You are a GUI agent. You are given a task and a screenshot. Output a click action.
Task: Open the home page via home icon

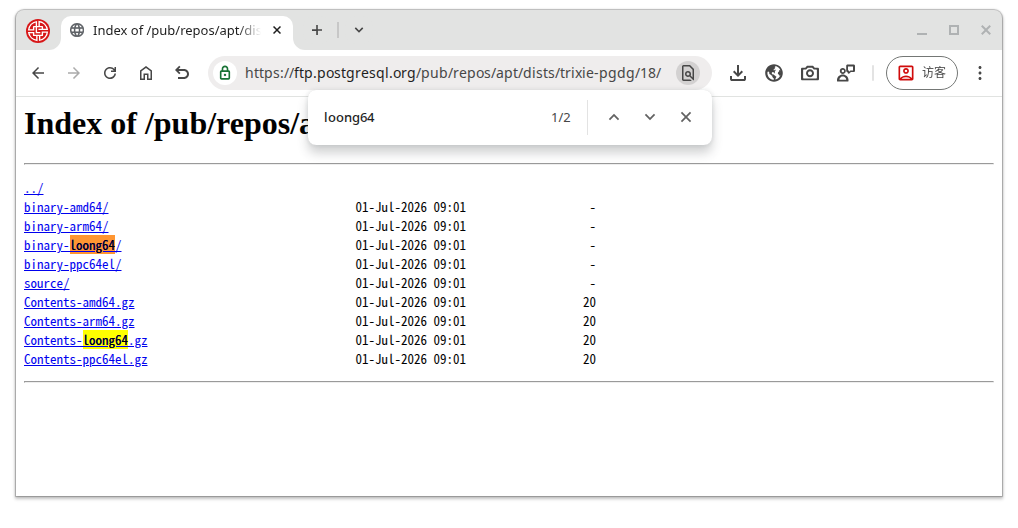[146, 73]
